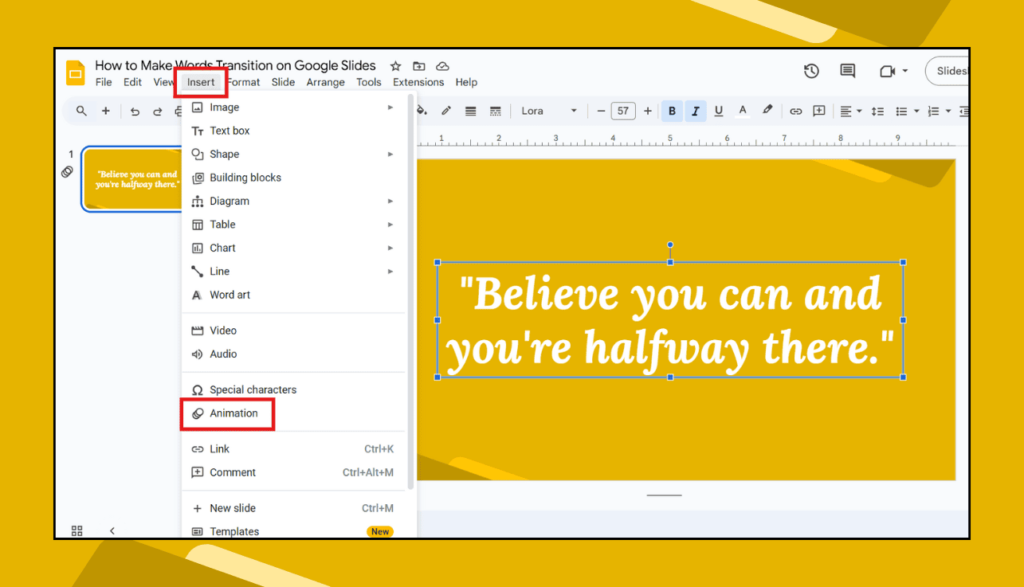Viewport: 1024px width, 587px height.
Task: Choose Word art menu entry
Action: coord(229,295)
